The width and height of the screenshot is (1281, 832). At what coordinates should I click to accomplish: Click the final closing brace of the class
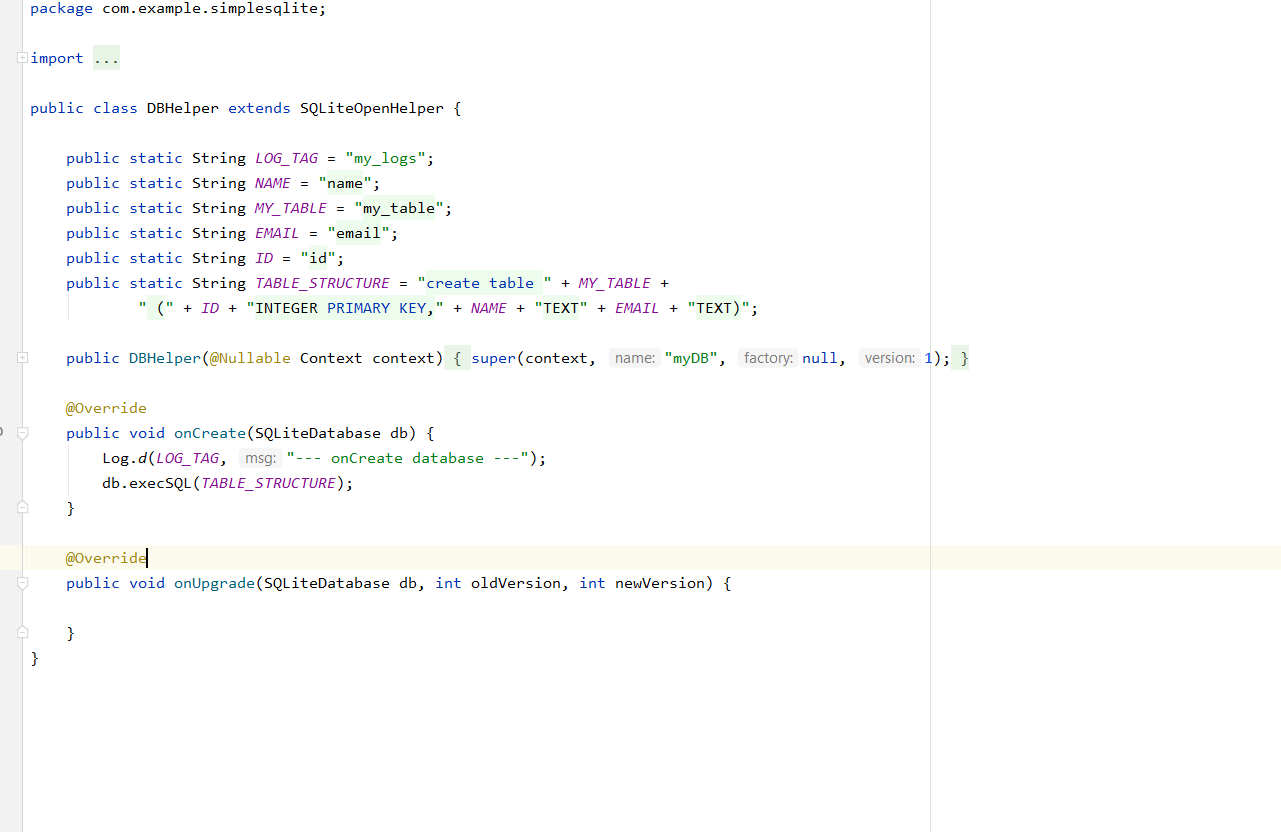point(34,658)
